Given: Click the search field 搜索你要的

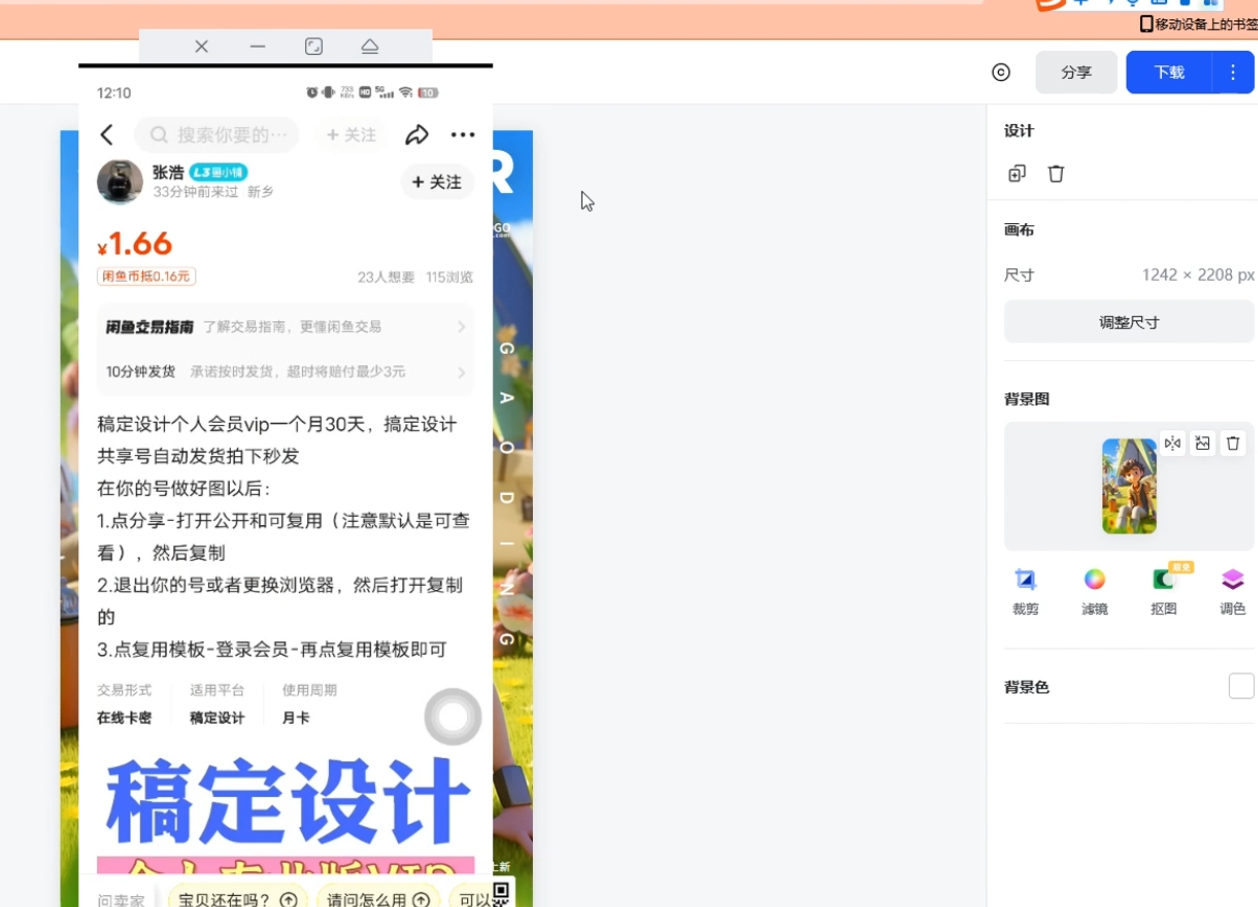Looking at the screenshot, I should coord(218,135).
